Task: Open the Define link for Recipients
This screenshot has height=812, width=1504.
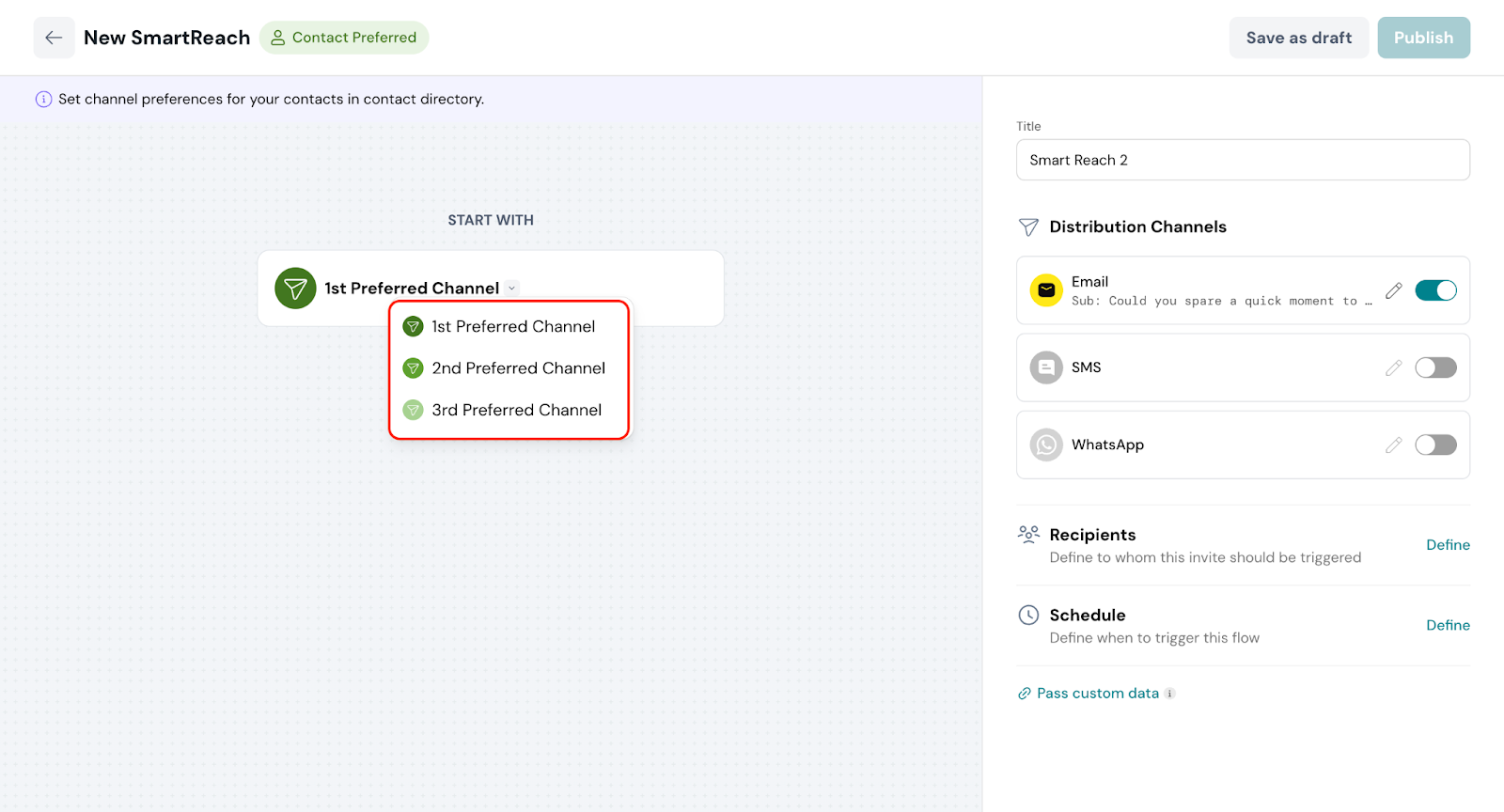Action: point(1448,545)
